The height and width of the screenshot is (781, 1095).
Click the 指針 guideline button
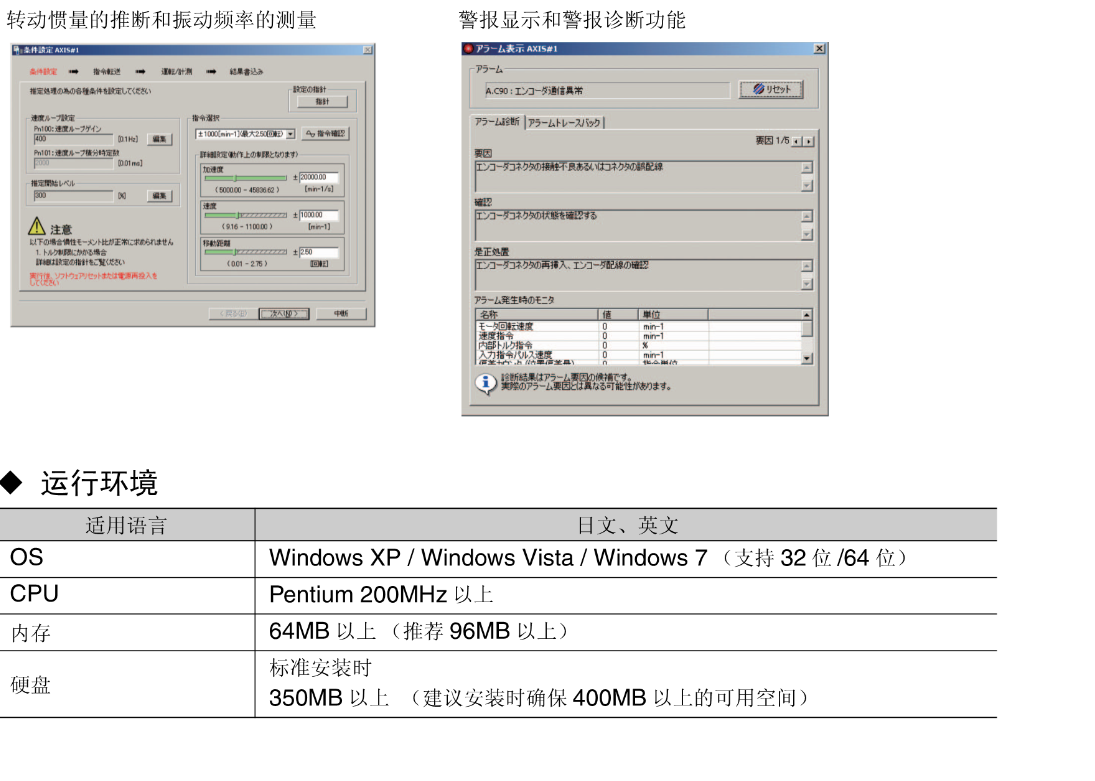322,102
